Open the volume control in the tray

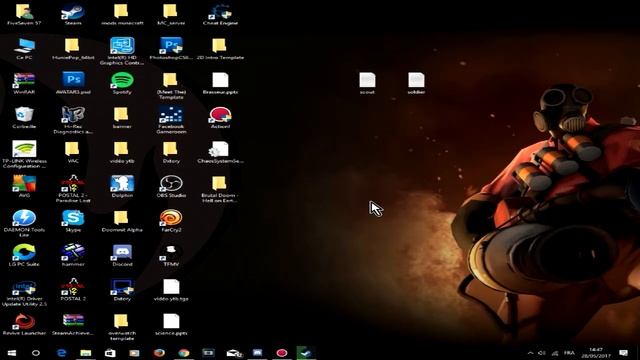tap(542, 353)
